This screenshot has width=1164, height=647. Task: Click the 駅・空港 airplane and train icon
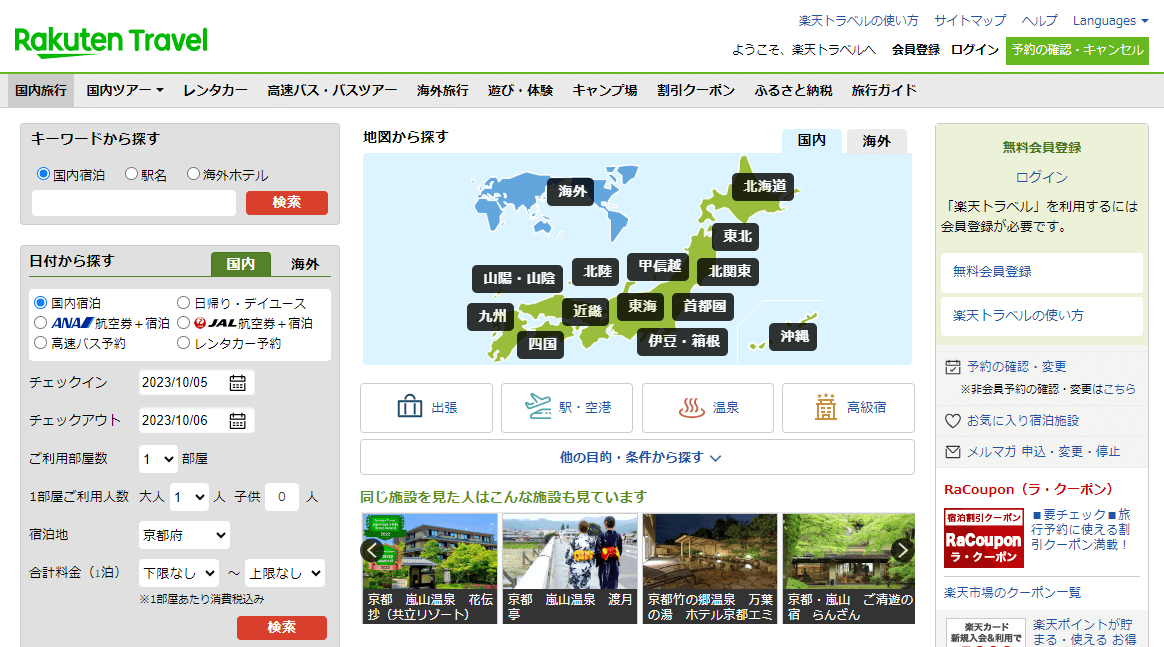click(x=538, y=408)
